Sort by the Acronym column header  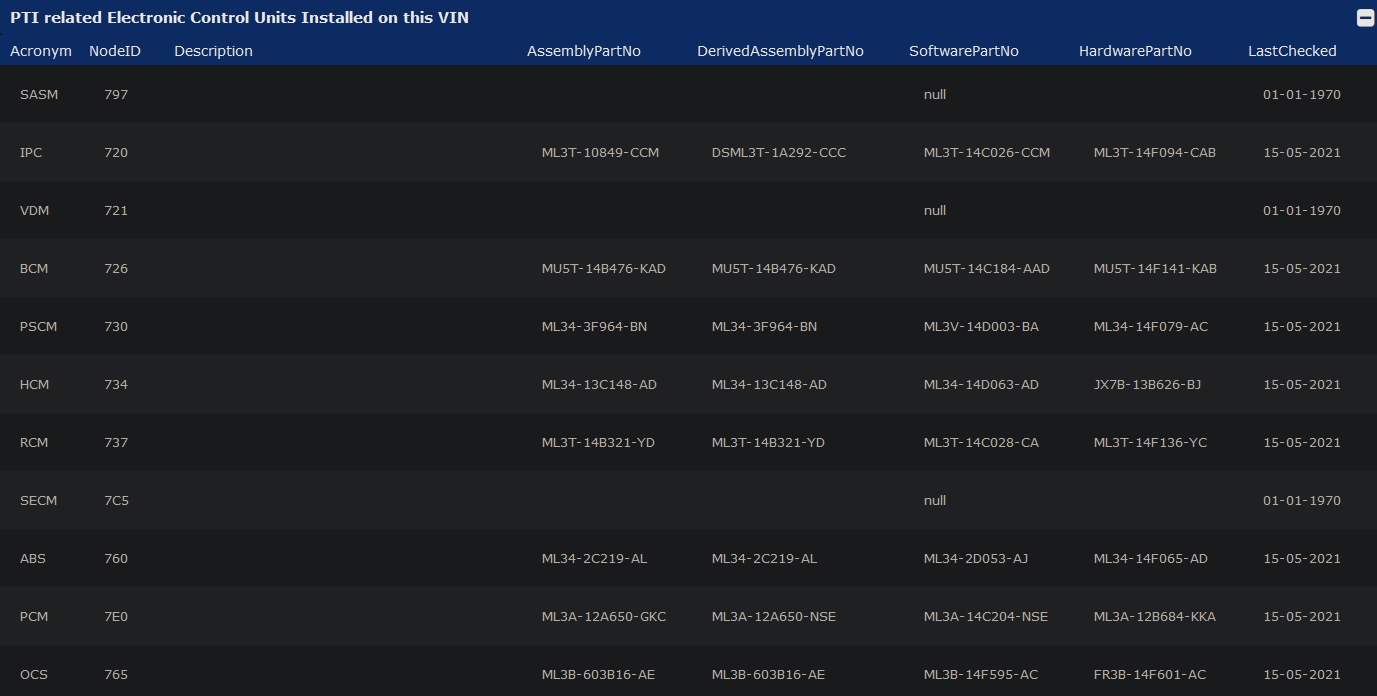pyautogui.click(x=41, y=51)
